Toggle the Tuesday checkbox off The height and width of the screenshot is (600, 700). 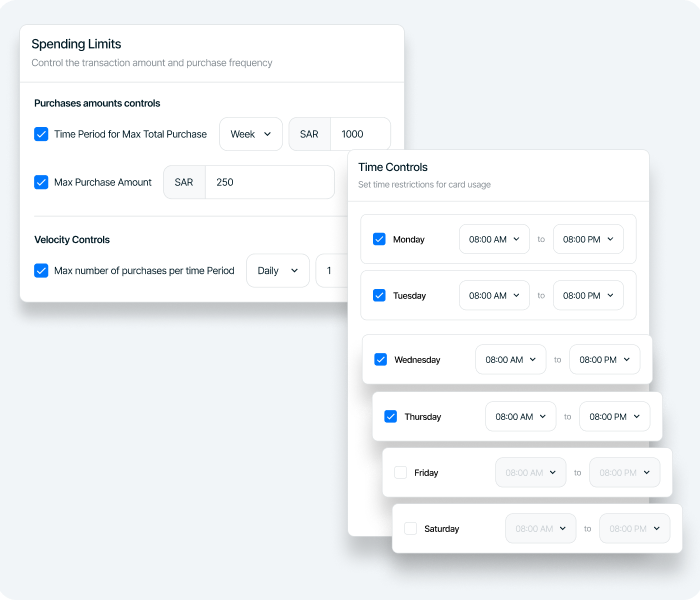[379, 295]
